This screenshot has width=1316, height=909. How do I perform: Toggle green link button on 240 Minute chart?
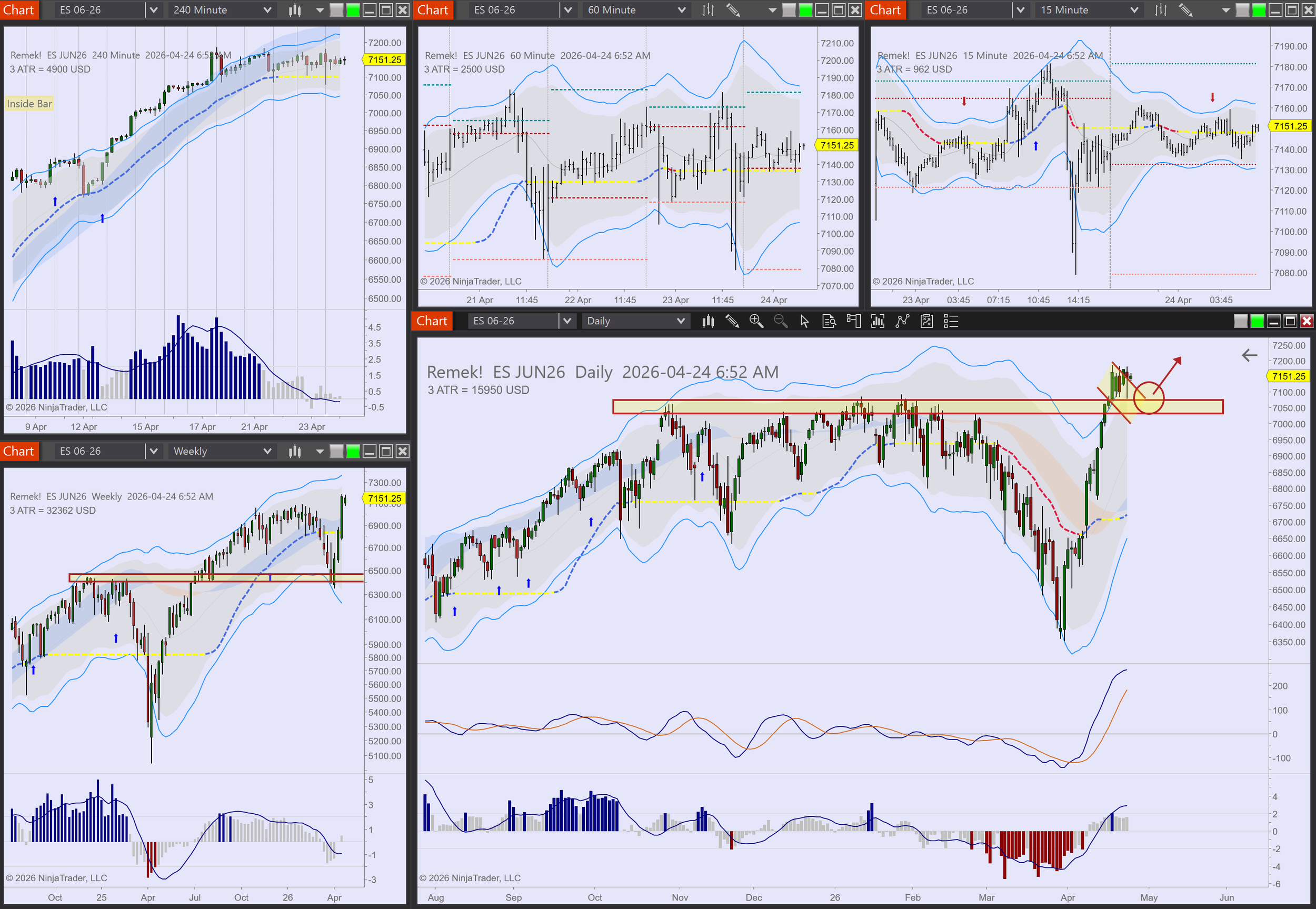[x=353, y=9]
